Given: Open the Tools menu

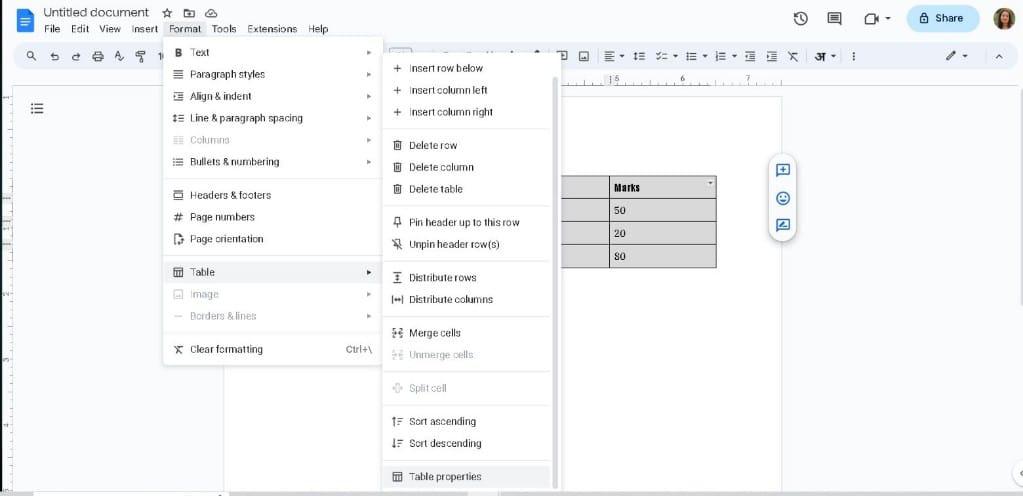Looking at the screenshot, I should pyautogui.click(x=224, y=29).
